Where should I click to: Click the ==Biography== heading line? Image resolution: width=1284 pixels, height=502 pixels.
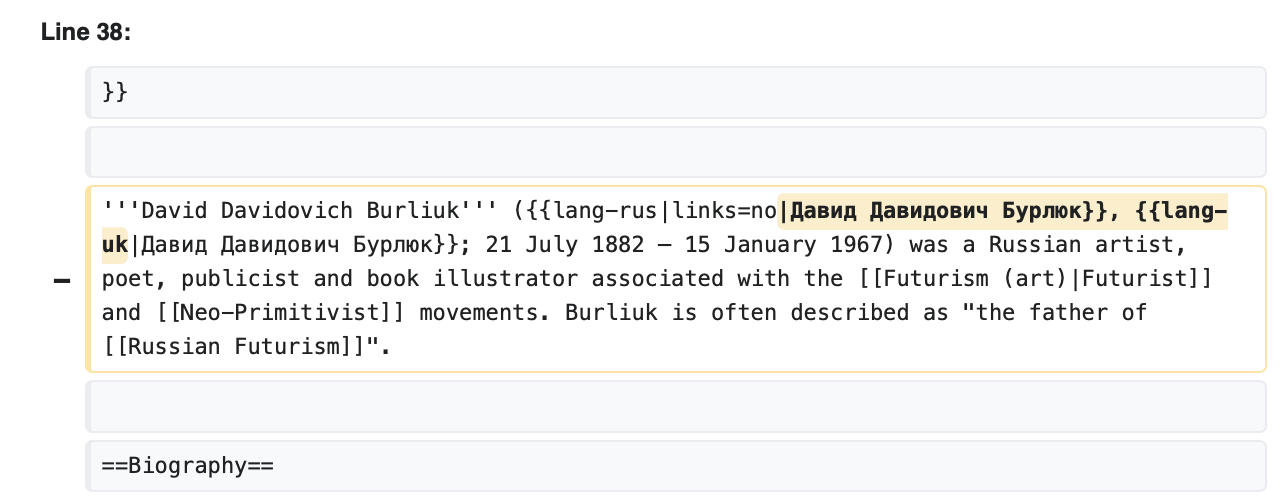(676, 466)
